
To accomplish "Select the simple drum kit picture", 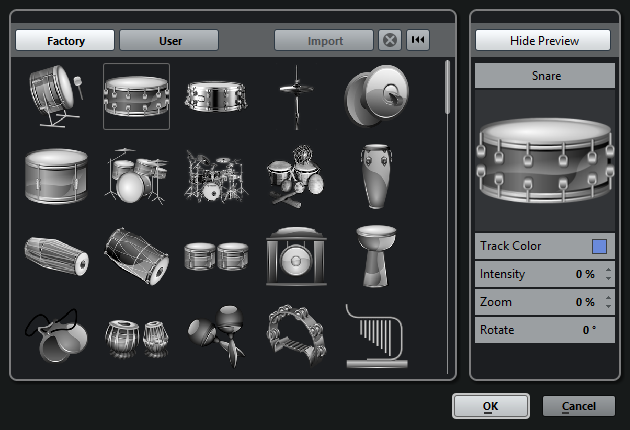I will [136, 176].
